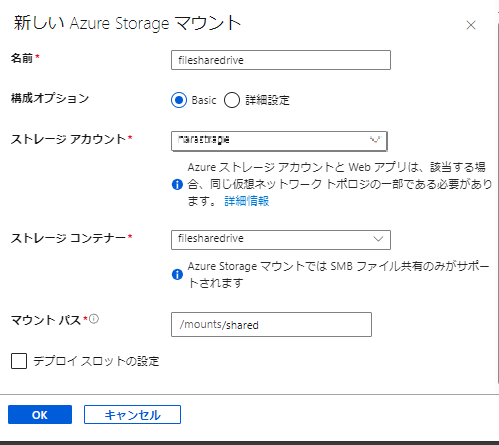499x445 pixels.
Task: Click the OK button
Action: (x=40, y=415)
